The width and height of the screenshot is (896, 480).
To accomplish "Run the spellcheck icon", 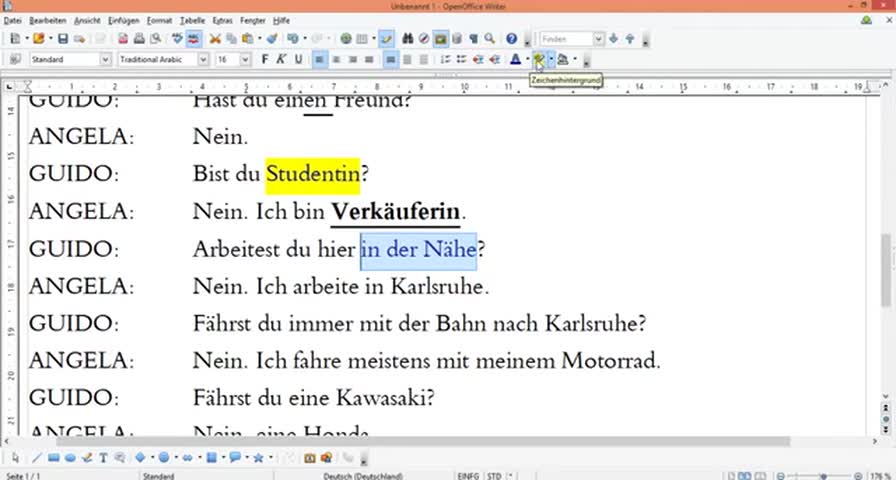I will tap(178, 39).
